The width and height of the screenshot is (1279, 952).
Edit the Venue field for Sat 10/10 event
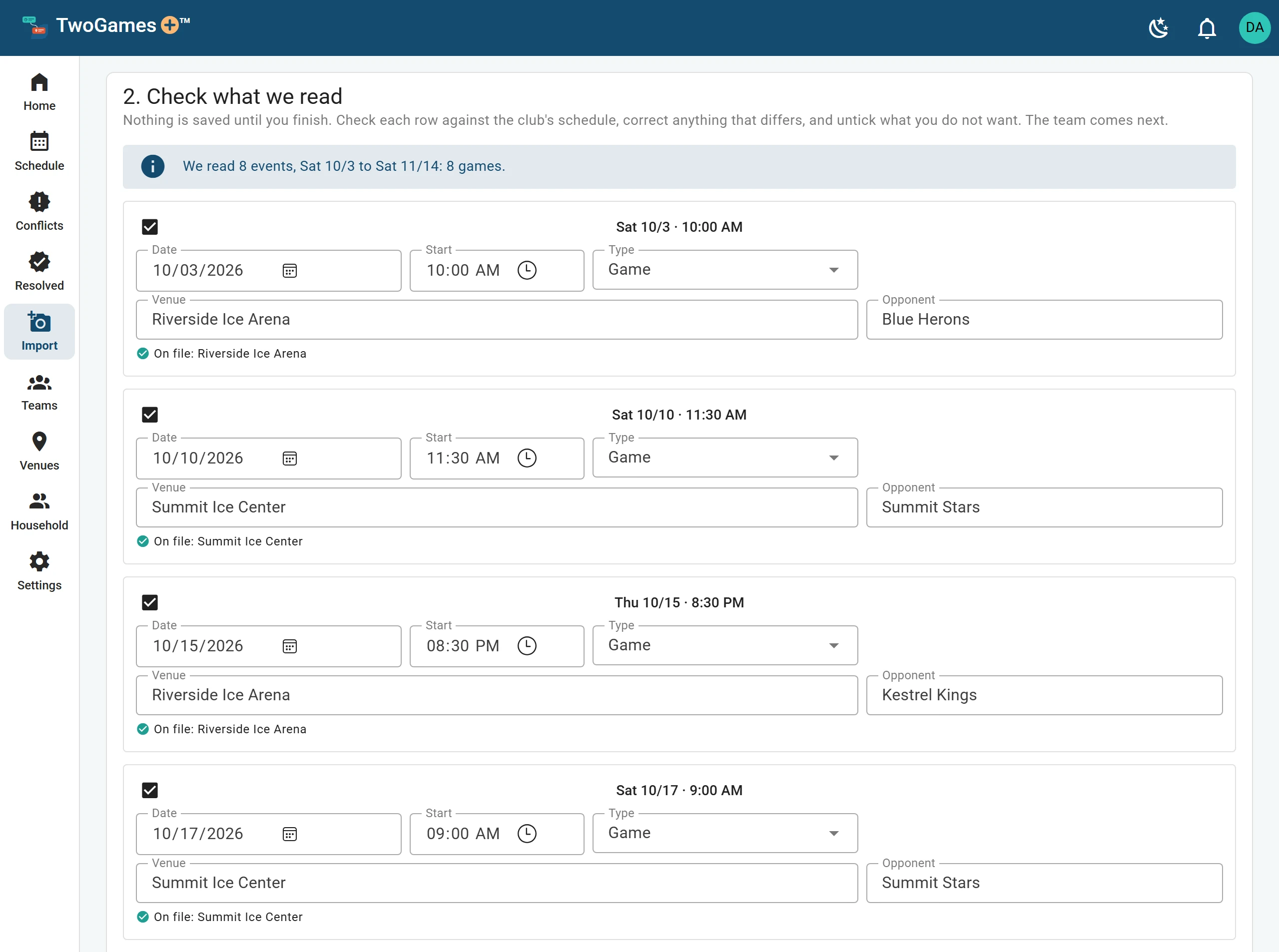click(497, 507)
